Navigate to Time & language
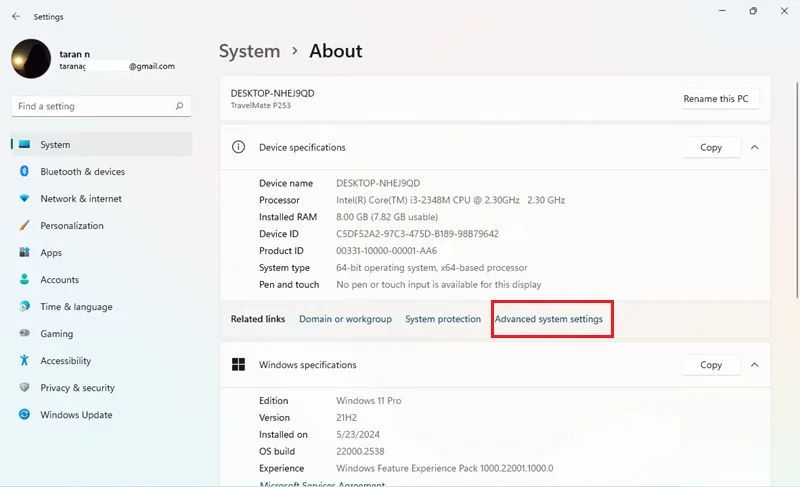Image resolution: width=800 pixels, height=487 pixels. 102,306
